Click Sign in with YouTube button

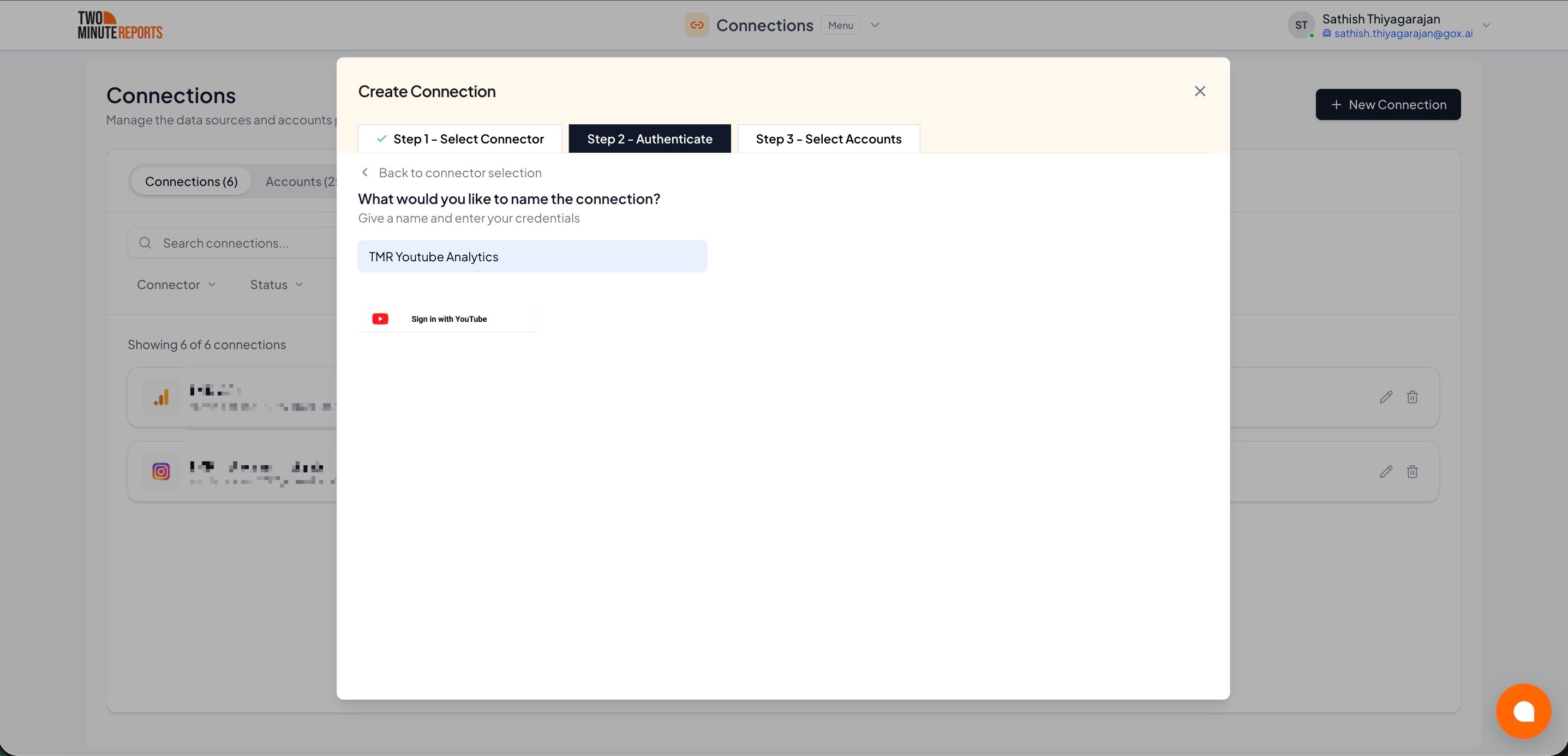pos(448,319)
